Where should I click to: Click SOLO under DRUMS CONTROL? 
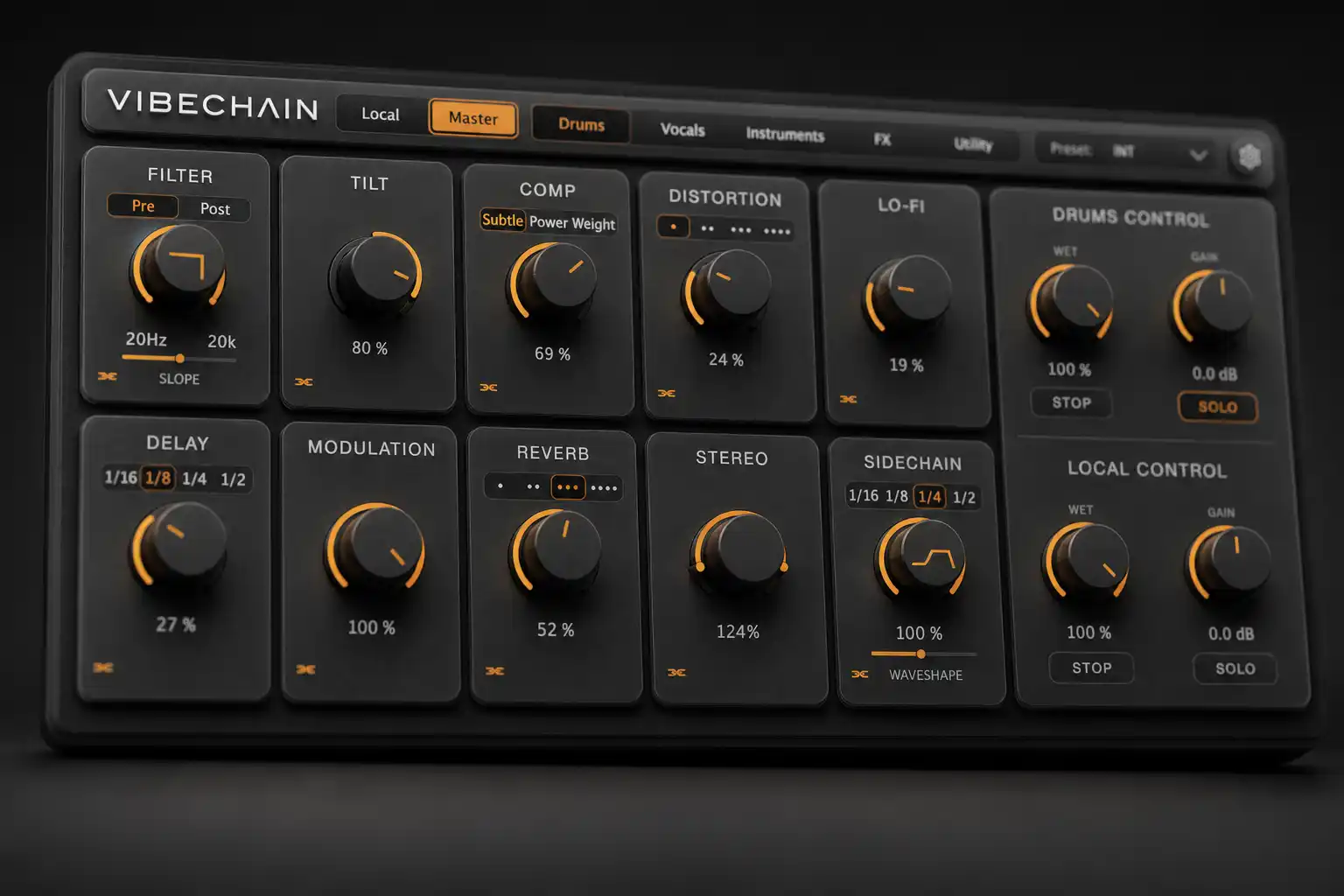click(x=1217, y=407)
